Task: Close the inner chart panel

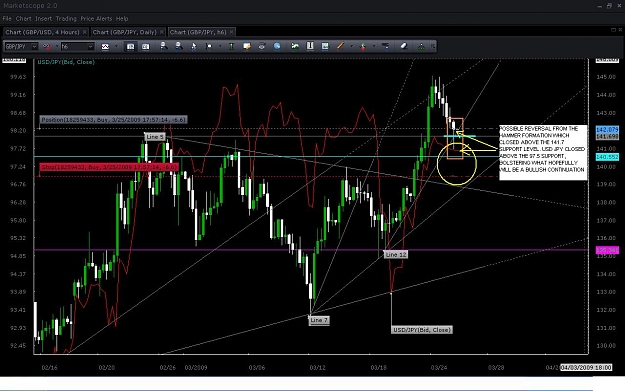Action: [620, 30]
